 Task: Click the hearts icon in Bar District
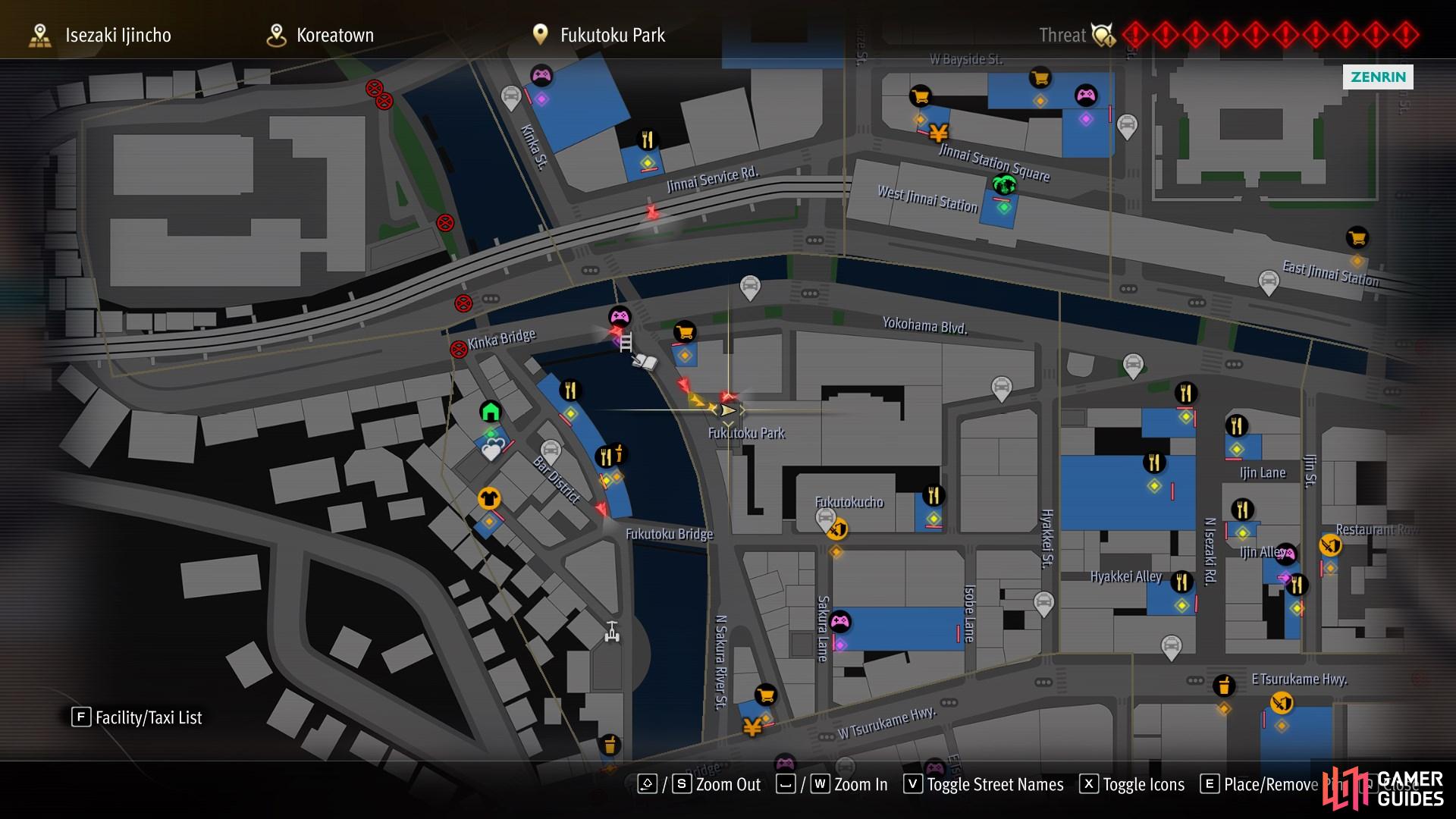tap(493, 449)
